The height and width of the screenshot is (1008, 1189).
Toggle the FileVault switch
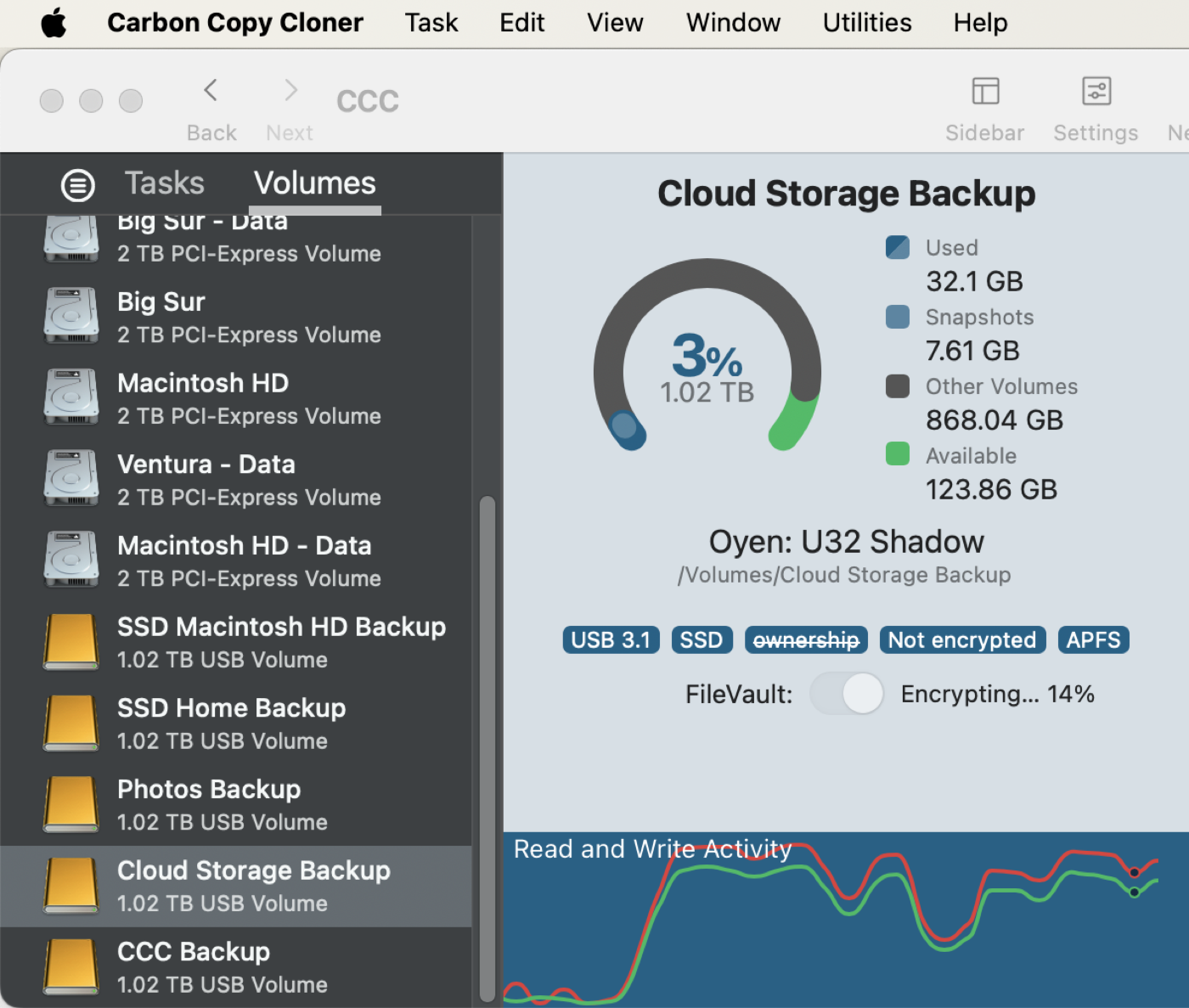click(847, 694)
